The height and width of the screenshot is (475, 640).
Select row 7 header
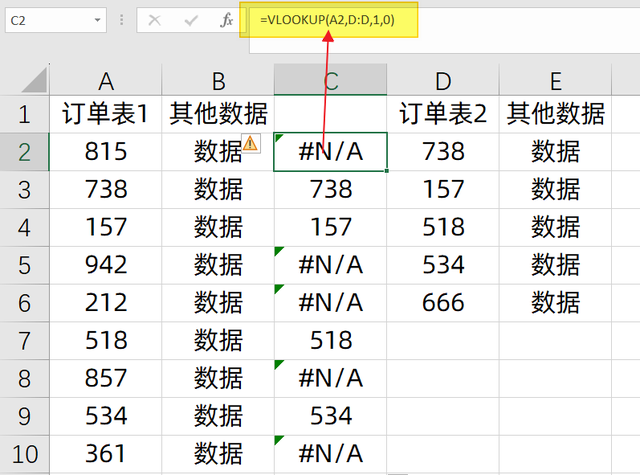[24, 341]
